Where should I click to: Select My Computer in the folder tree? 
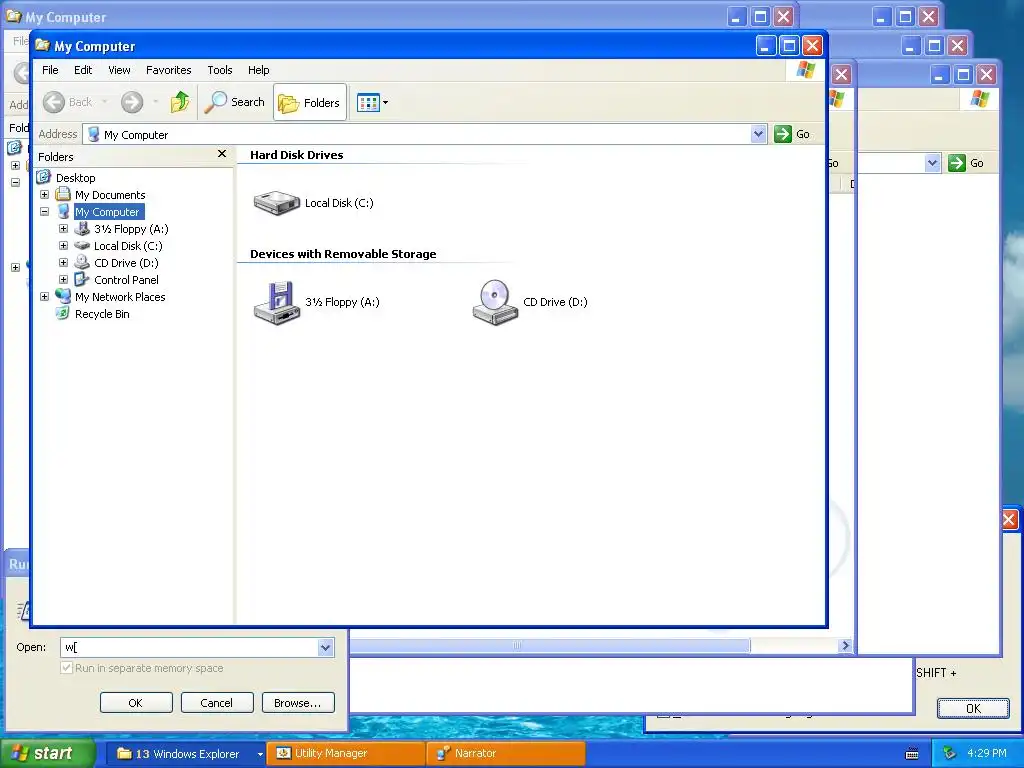pos(107,212)
